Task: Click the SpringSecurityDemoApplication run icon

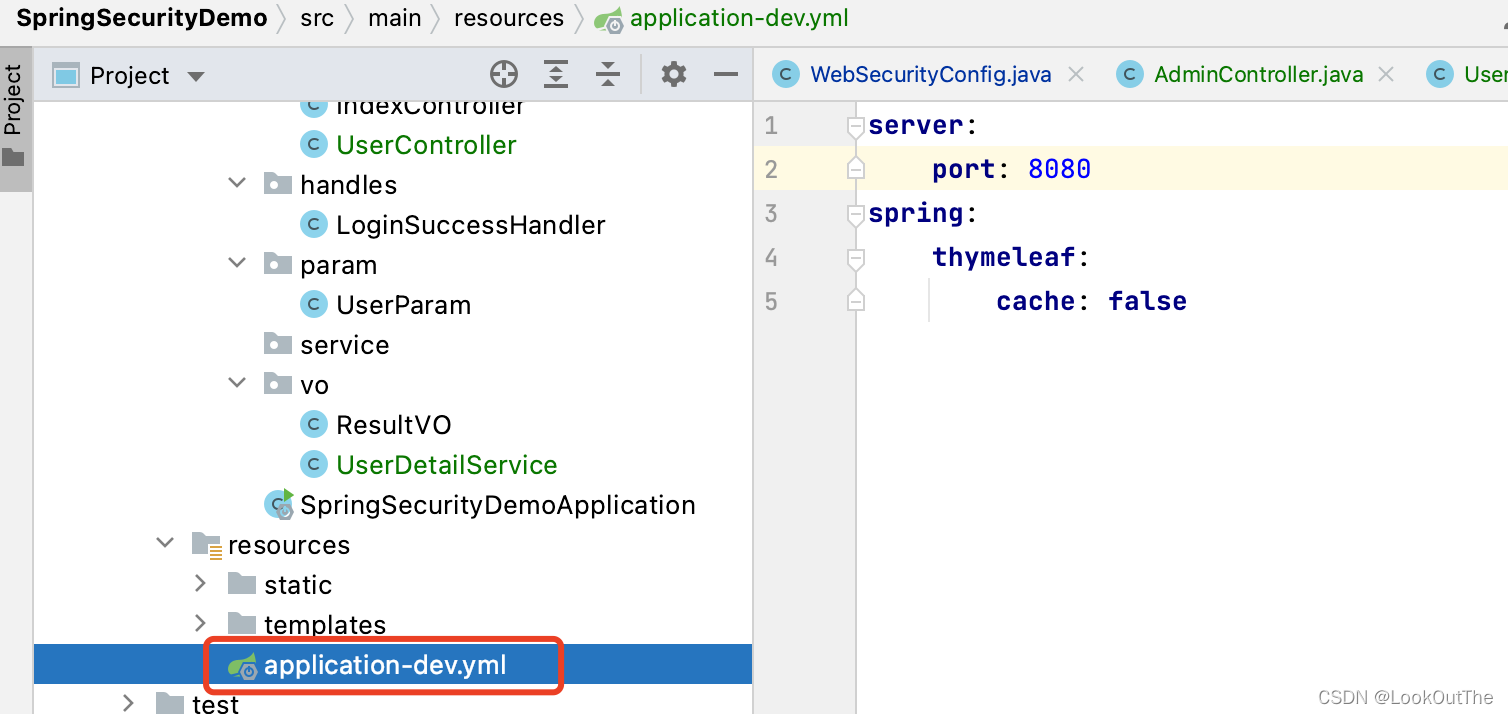Action: pyautogui.click(x=279, y=504)
